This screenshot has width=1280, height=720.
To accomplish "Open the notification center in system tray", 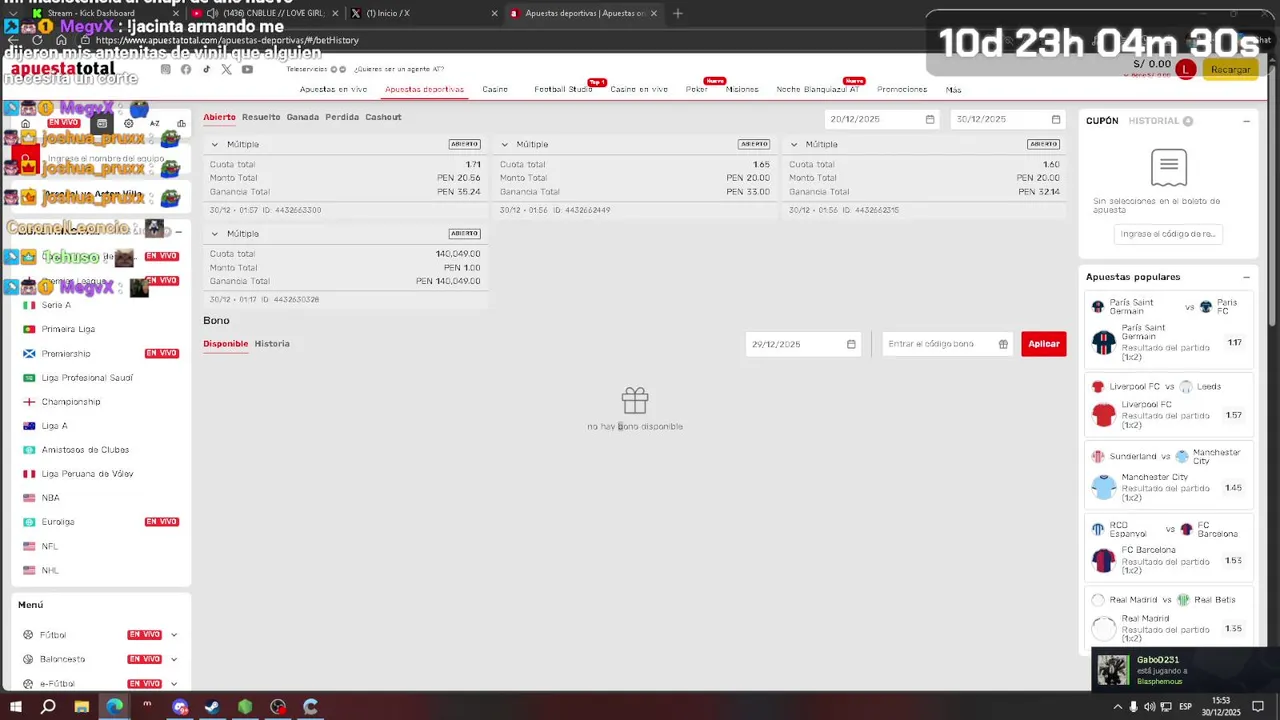I will click(1257, 707).
